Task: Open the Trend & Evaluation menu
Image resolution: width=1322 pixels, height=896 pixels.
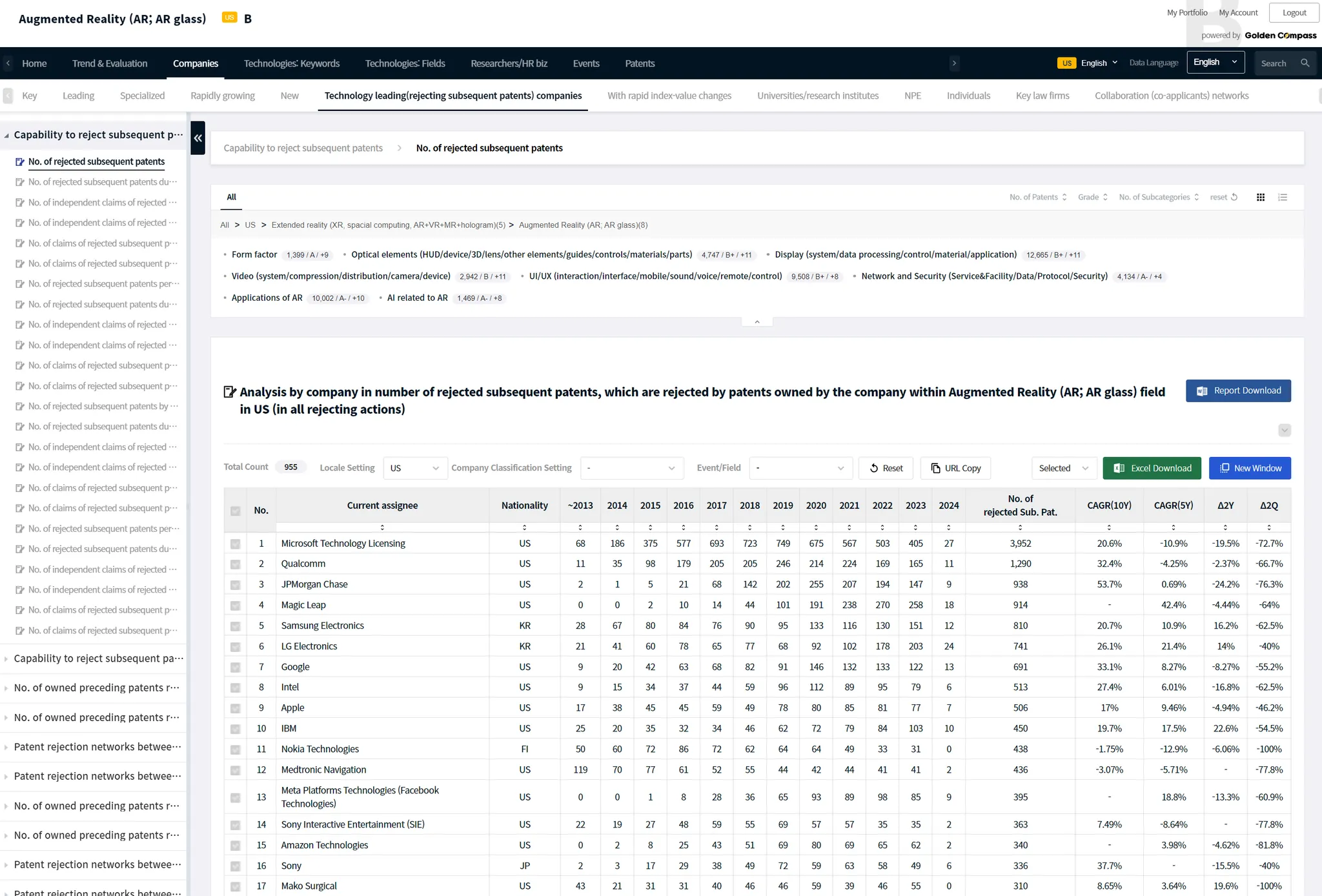Action: (x=110, y=63)
